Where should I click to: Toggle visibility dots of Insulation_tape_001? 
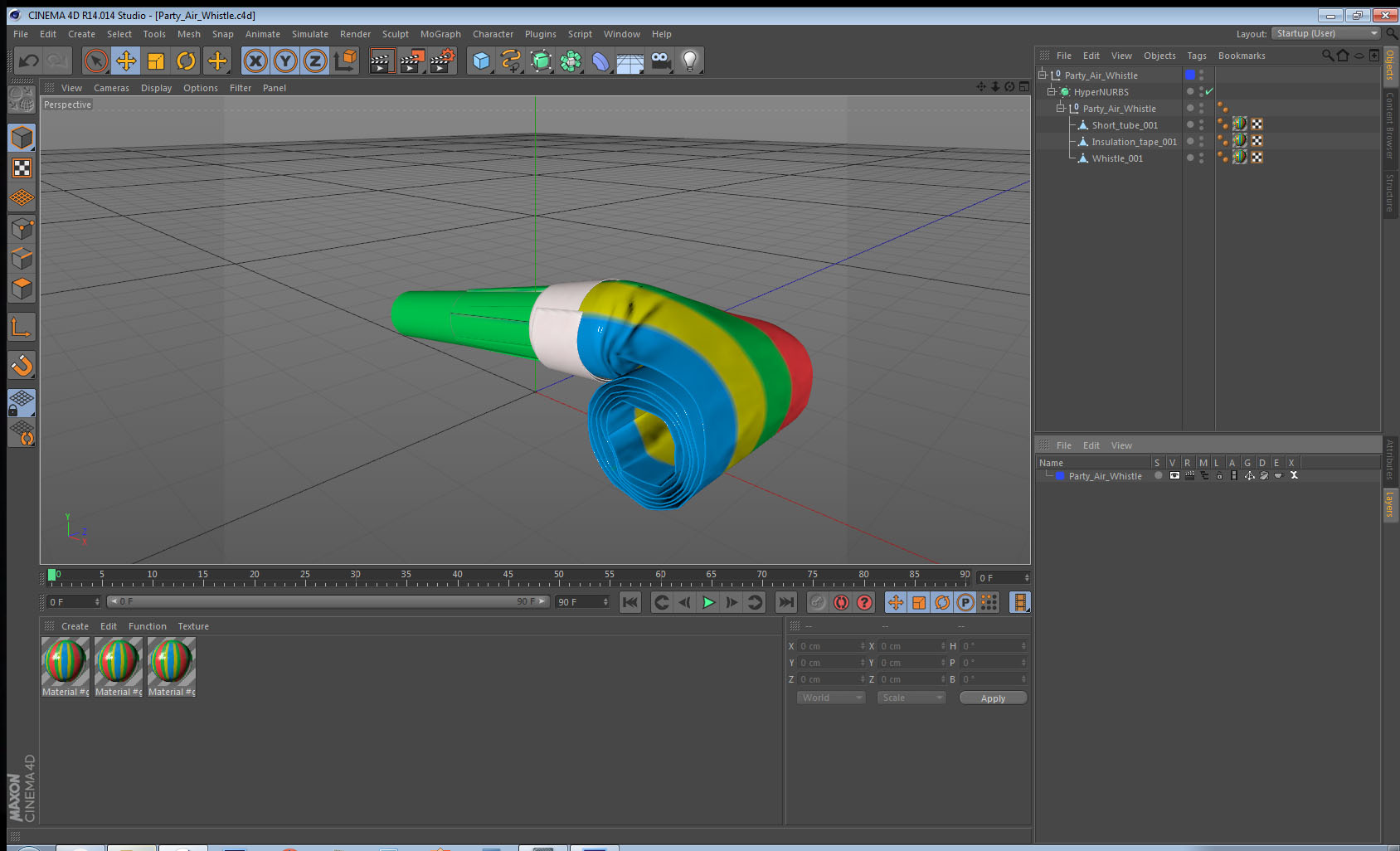pos(1201,141)
